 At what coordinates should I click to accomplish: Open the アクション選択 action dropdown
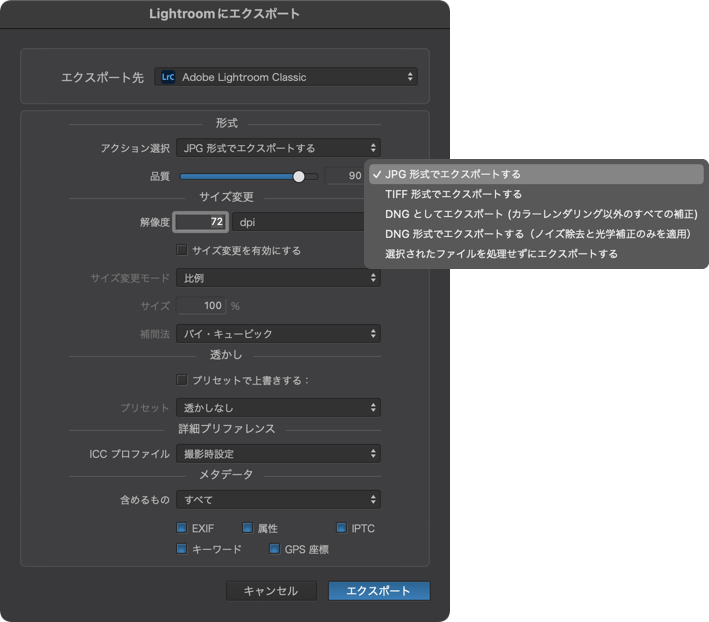[x=278, y=148]
